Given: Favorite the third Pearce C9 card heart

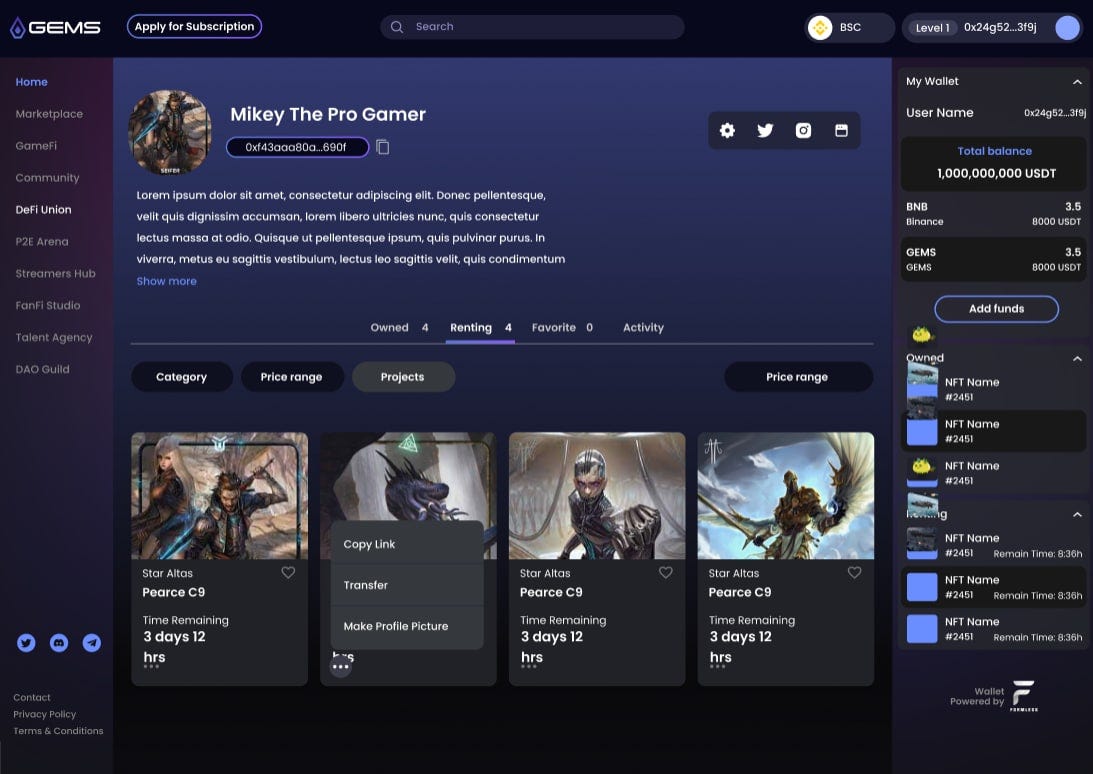Looking at the screenshot, I should click(666, 572).
